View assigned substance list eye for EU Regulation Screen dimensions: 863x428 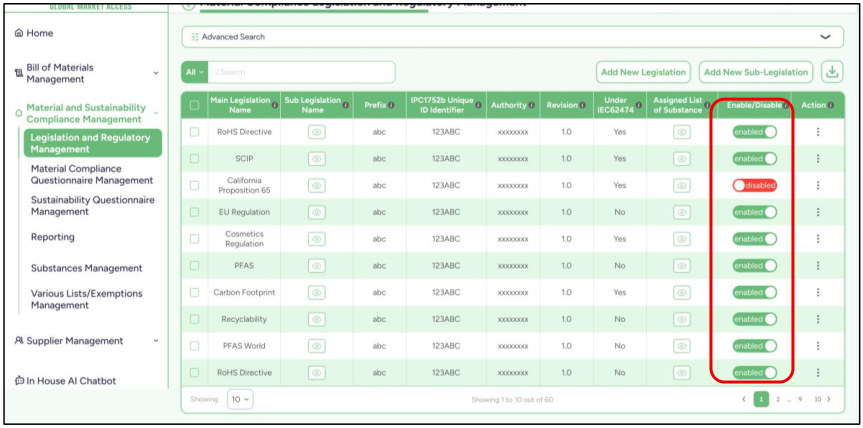pos(681,212)
